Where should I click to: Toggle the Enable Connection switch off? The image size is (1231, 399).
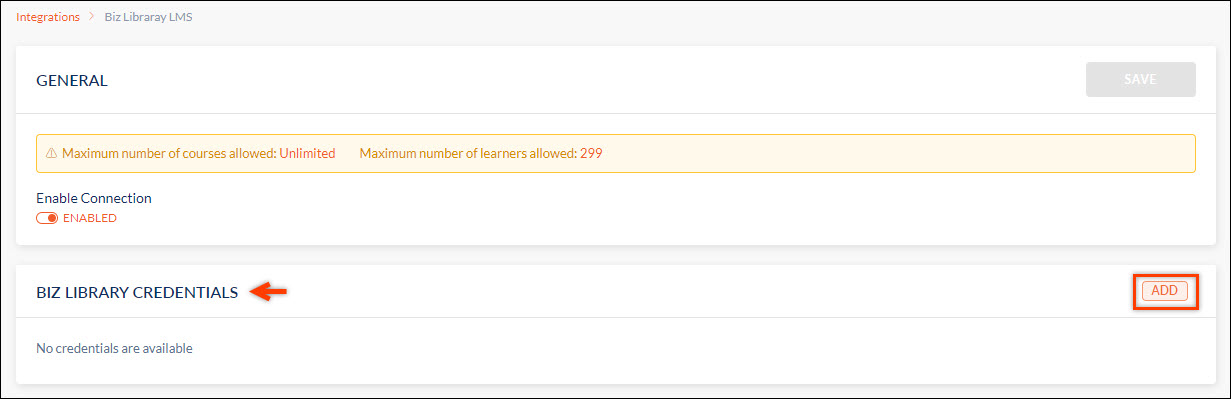47,218
